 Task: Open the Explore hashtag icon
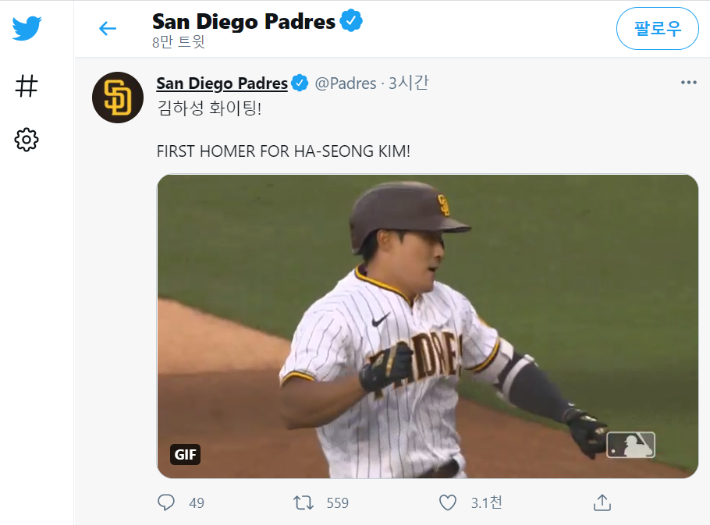pyautogui.click(x=27, y=86)
